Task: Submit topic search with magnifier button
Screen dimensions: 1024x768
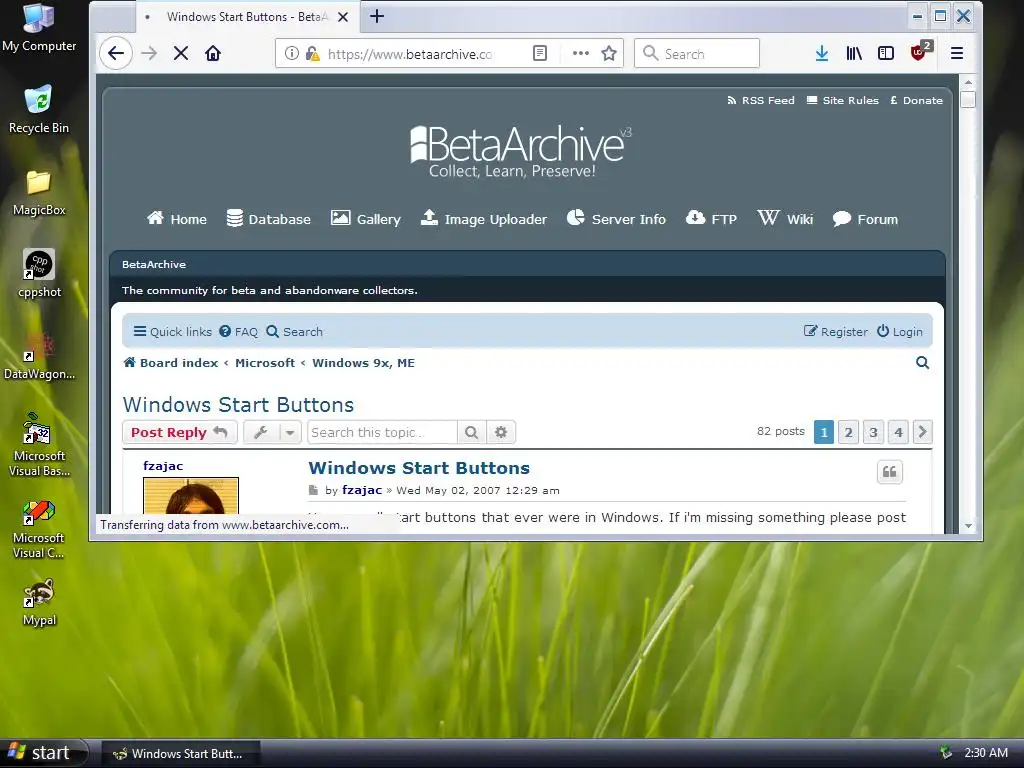Action: tap(472, 432)
